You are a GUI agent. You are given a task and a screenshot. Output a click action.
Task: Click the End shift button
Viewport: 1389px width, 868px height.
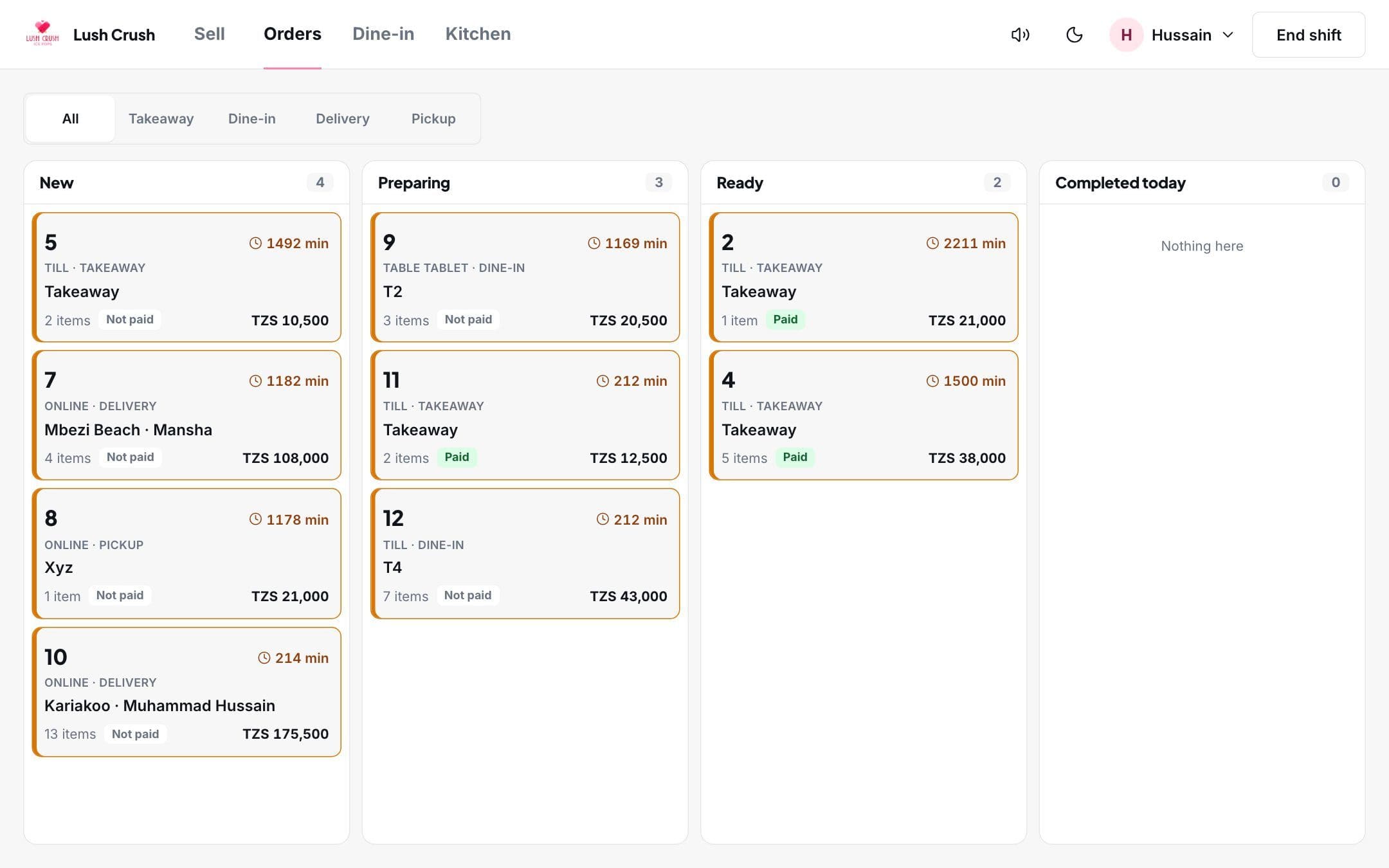point(1309,35)
